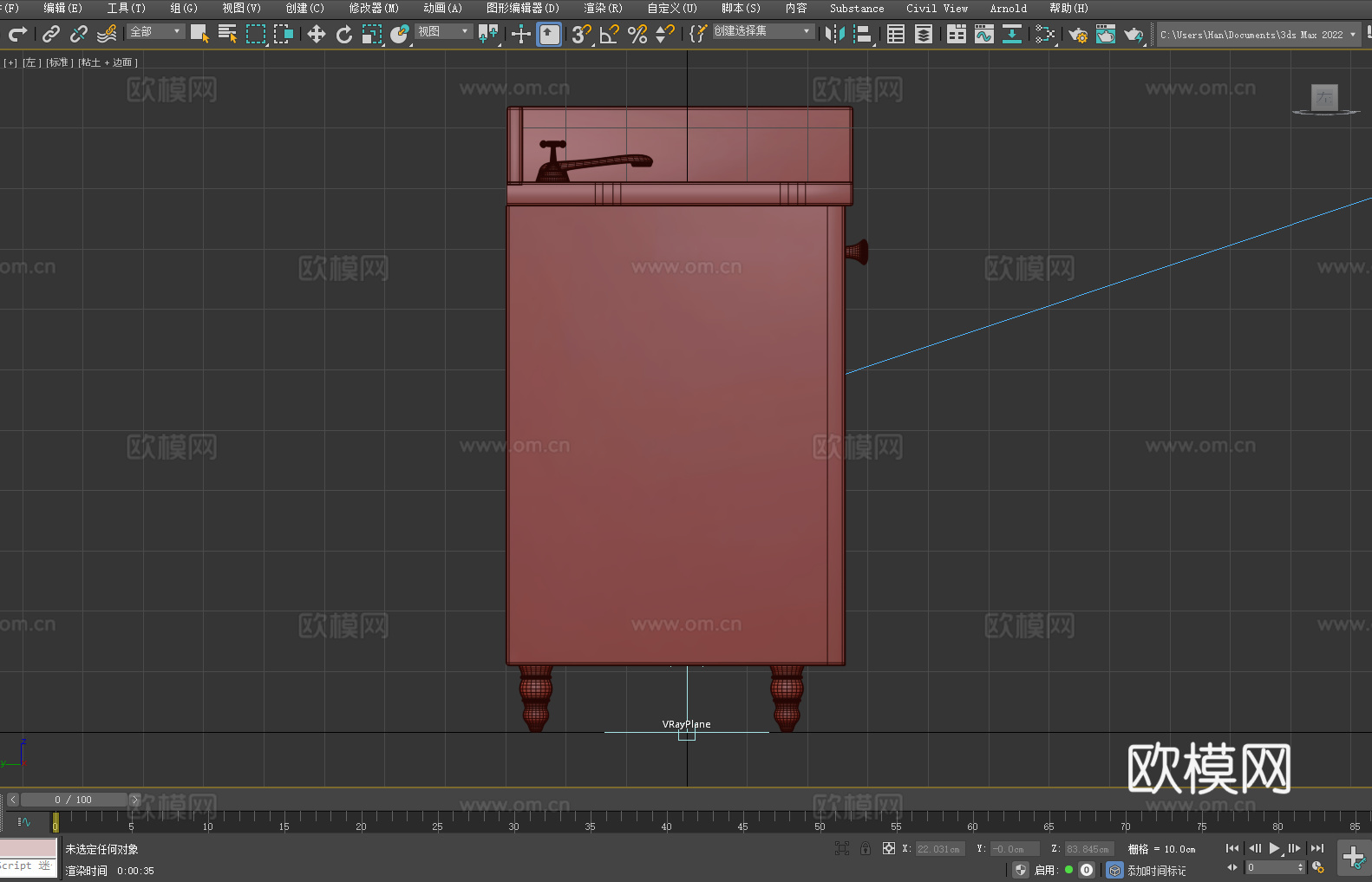The width and height of the screenshot is (1372, 882).
Task: Open the 修改器(M) menu
Action: click(x=374, y=8)
